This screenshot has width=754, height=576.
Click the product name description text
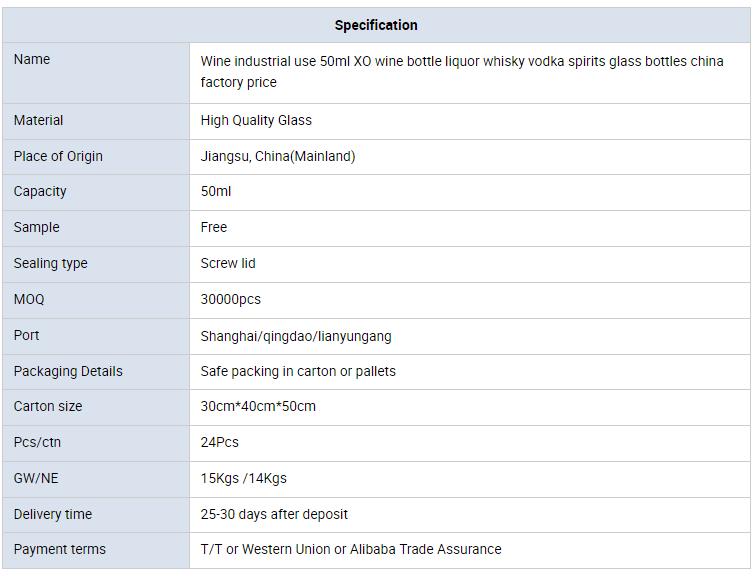(x=462, y=72)
